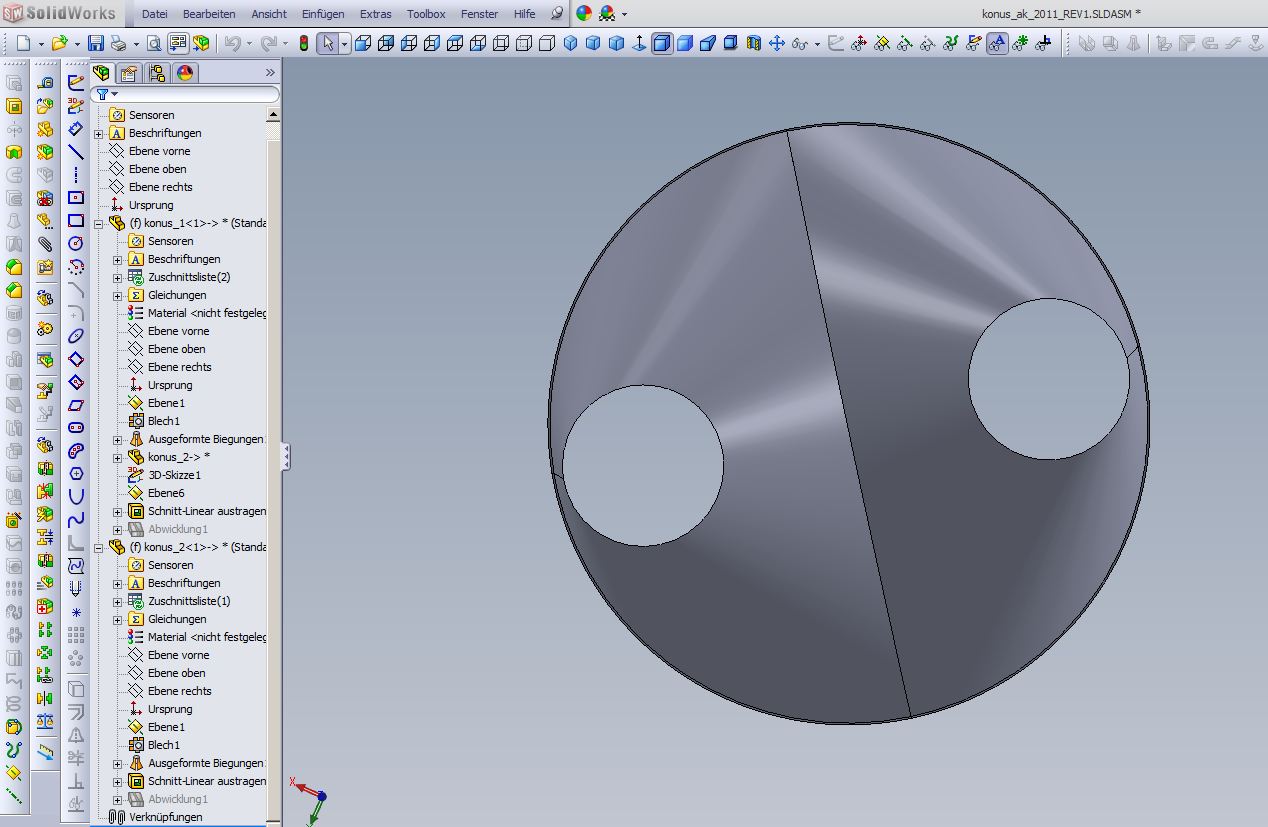
Task: Select the Parallelogram sketch tool
Action: pyautogui.click(x=76, y=405)
